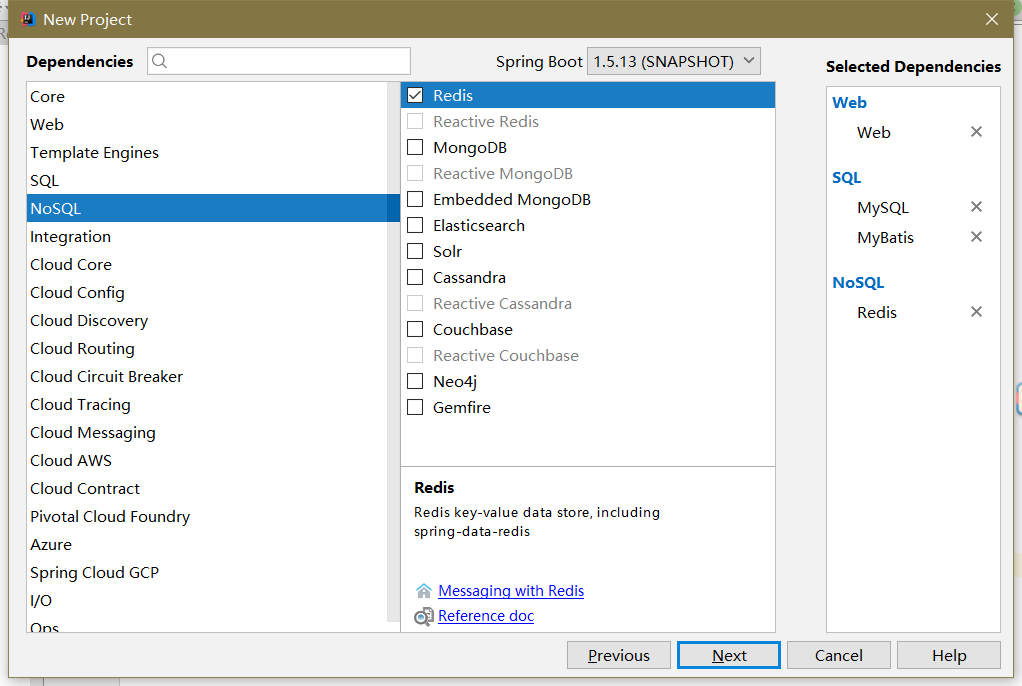Open Help for this dialog
Image resolution: width=1022 pixels, height=686 pixels.
click(x=948, y=655)
